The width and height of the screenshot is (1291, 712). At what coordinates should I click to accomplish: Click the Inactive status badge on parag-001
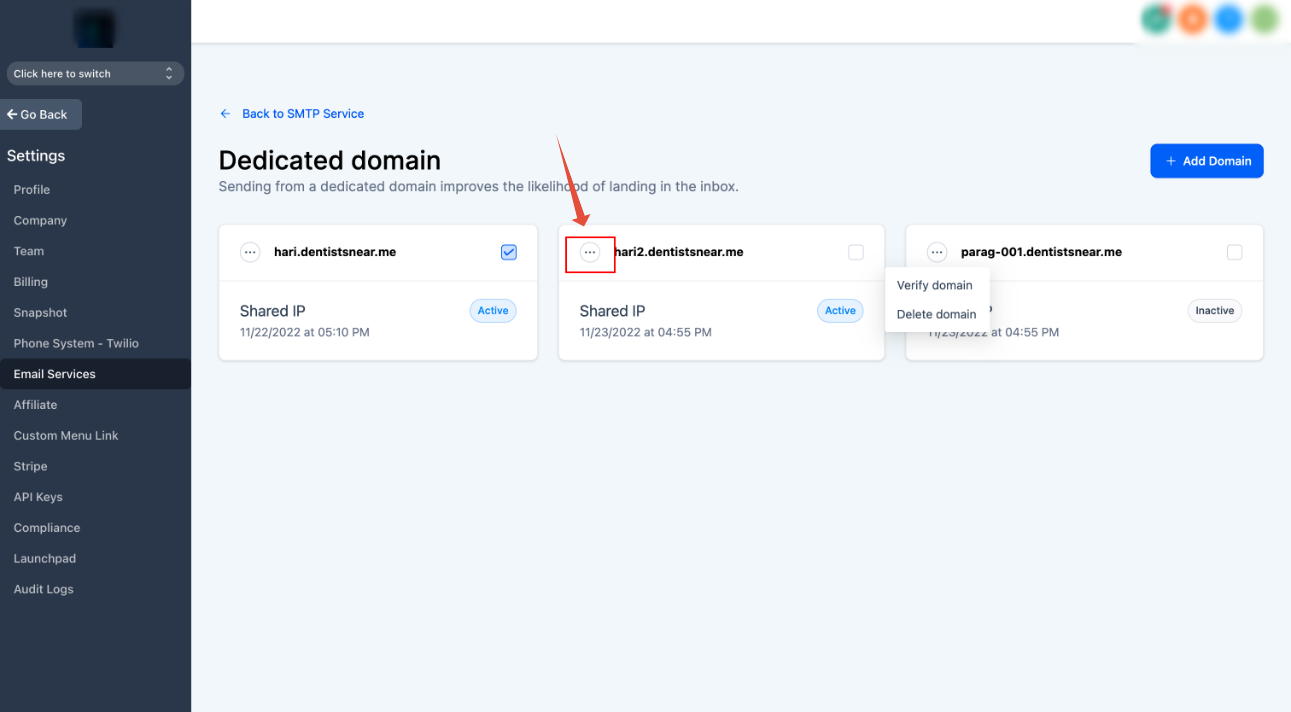1214,311
